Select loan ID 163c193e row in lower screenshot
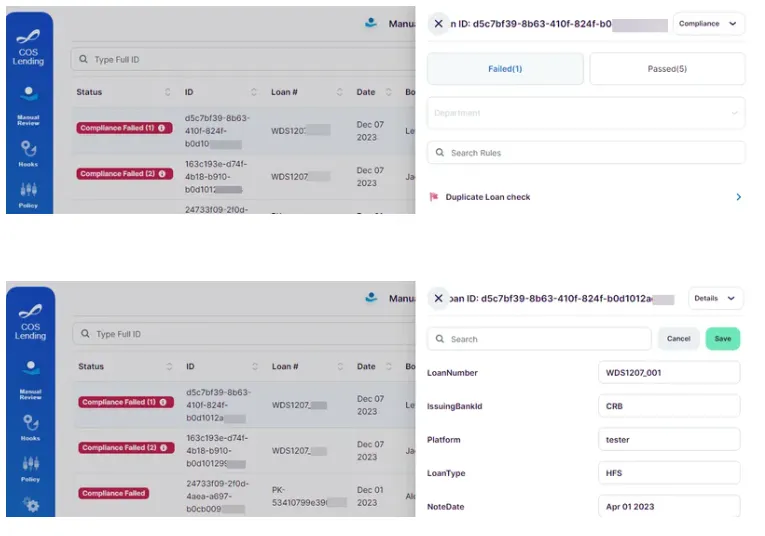Screen dimensions: 765x536 pyautogui.click(x=244, y=451)
